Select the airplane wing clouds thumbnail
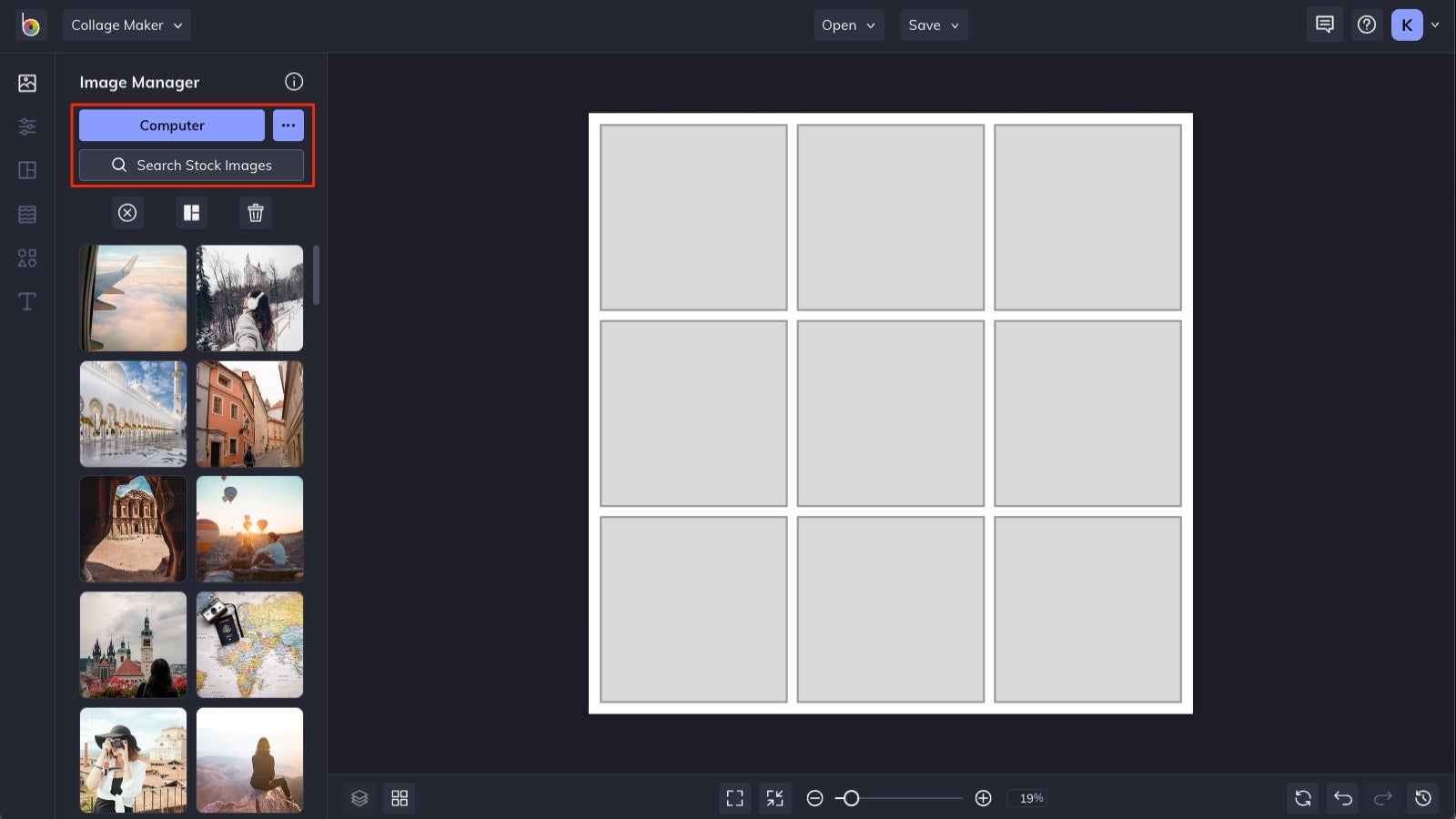This screenshot has width=1456, height=819. [133, 298]
